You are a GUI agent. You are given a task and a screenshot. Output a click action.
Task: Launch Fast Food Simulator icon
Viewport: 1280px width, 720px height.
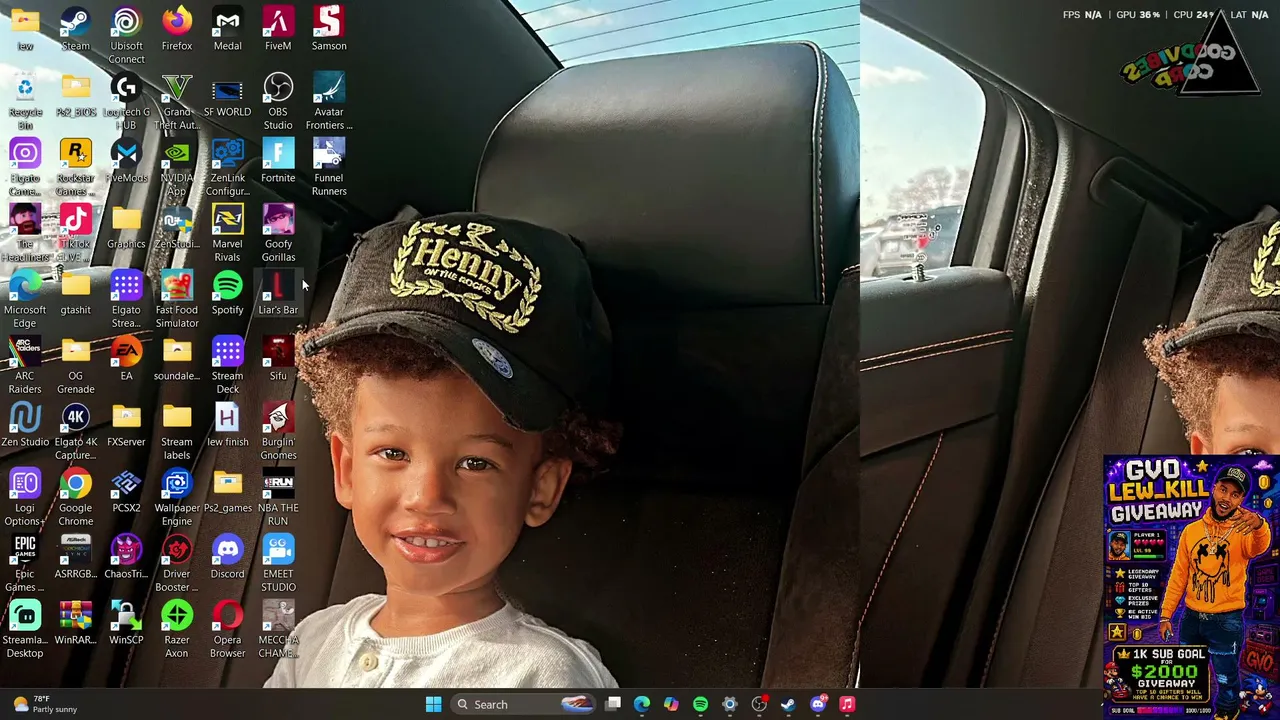(177, 299)
